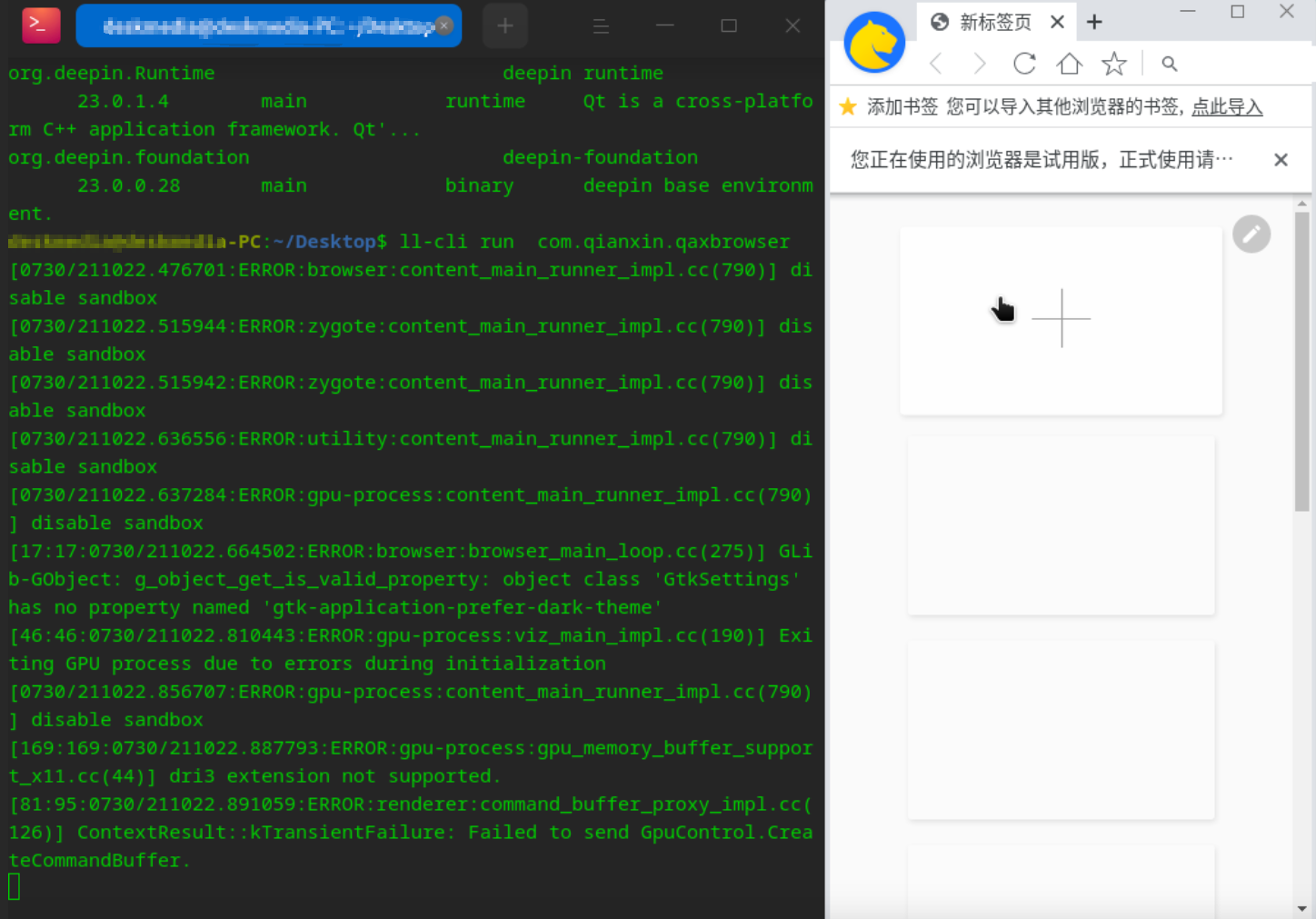Click the pencil edit icon on the thumbnail
Screen dimensions: 1316x919
point(1251,234)
